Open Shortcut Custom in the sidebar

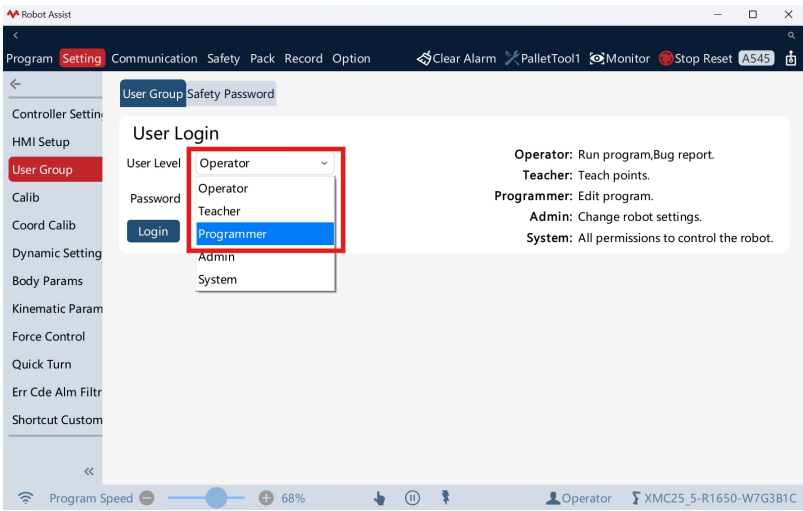click(55, 420)
